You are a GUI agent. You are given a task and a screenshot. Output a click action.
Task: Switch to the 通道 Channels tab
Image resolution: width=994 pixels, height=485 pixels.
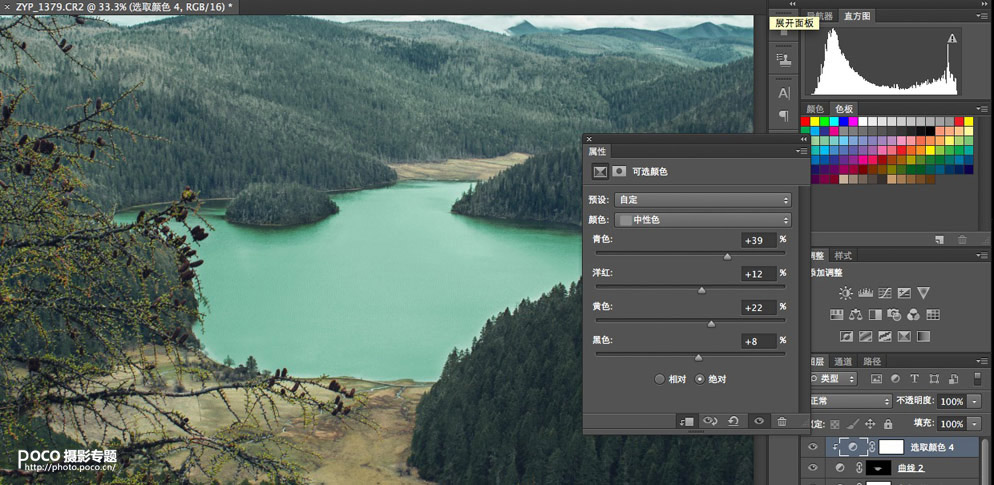(x=842, y=361)
